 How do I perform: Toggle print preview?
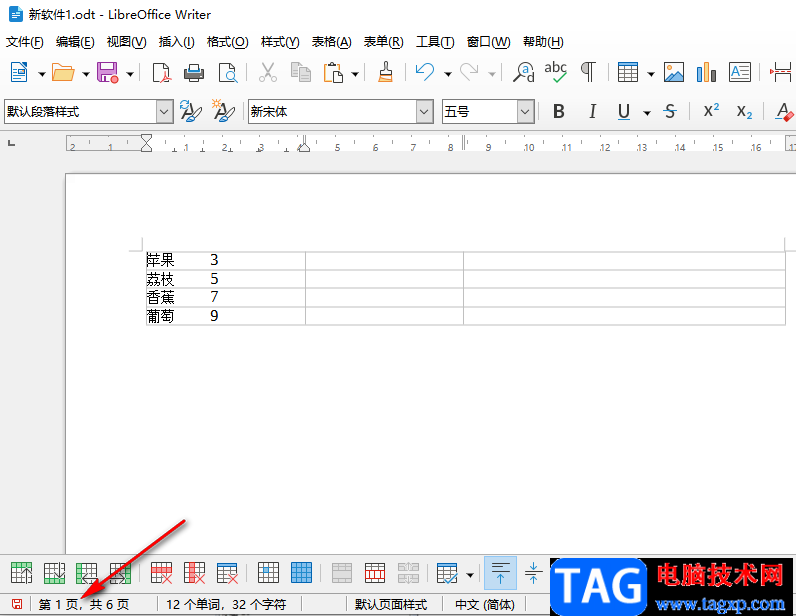(227, 73)
